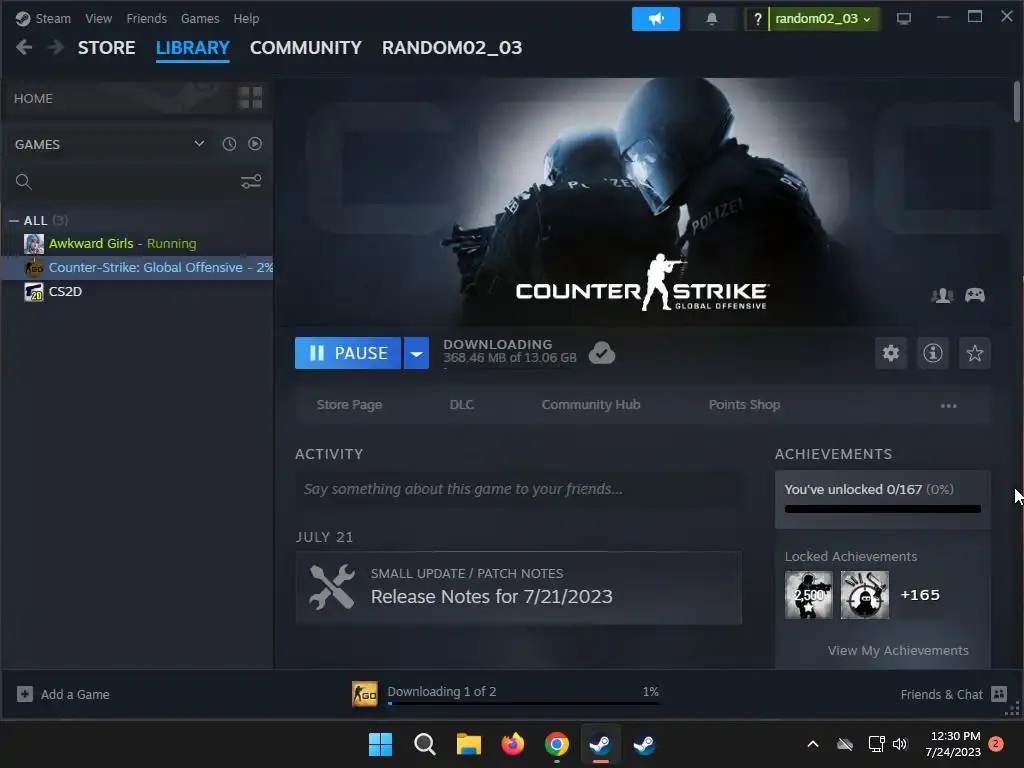This screenshot has width=1024, height=768.
Task: Open the Steam menu
Action: [x=53, y=18]
